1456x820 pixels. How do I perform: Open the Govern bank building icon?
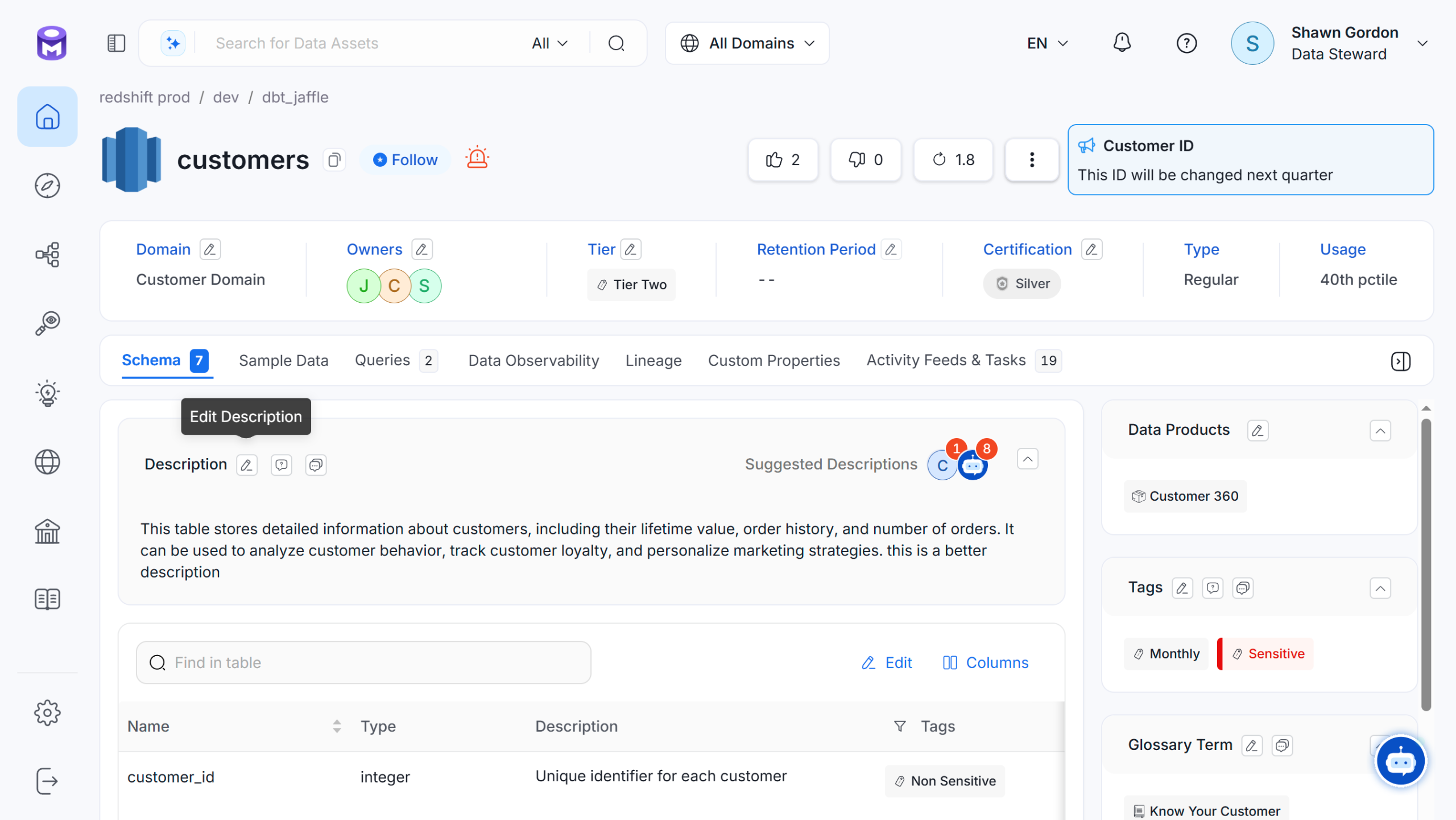[47, 531]
